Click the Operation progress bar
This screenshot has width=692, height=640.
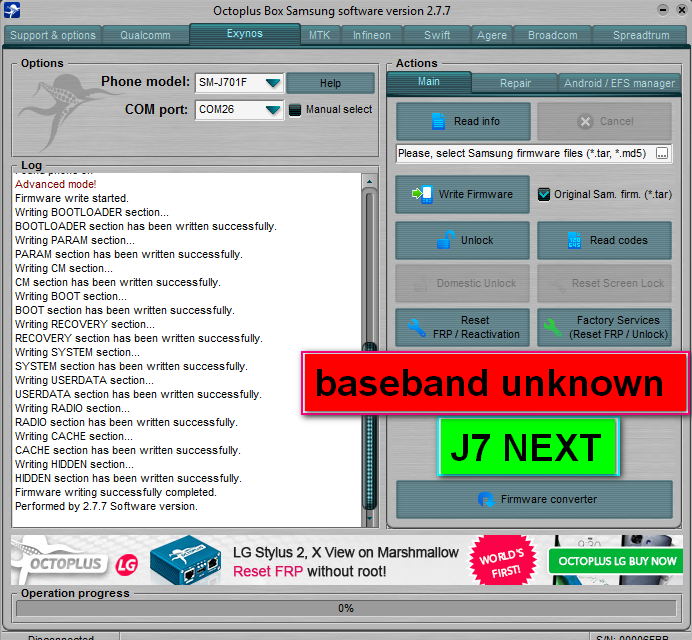point(346,608)
